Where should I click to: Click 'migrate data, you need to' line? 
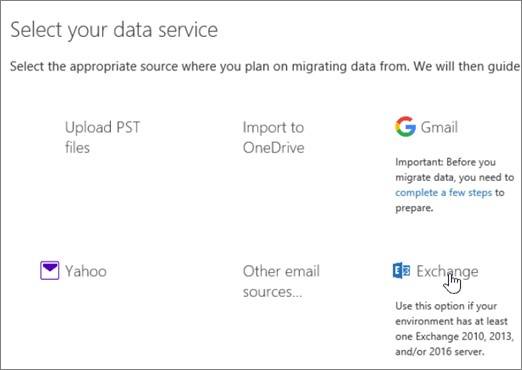point(454,177)
